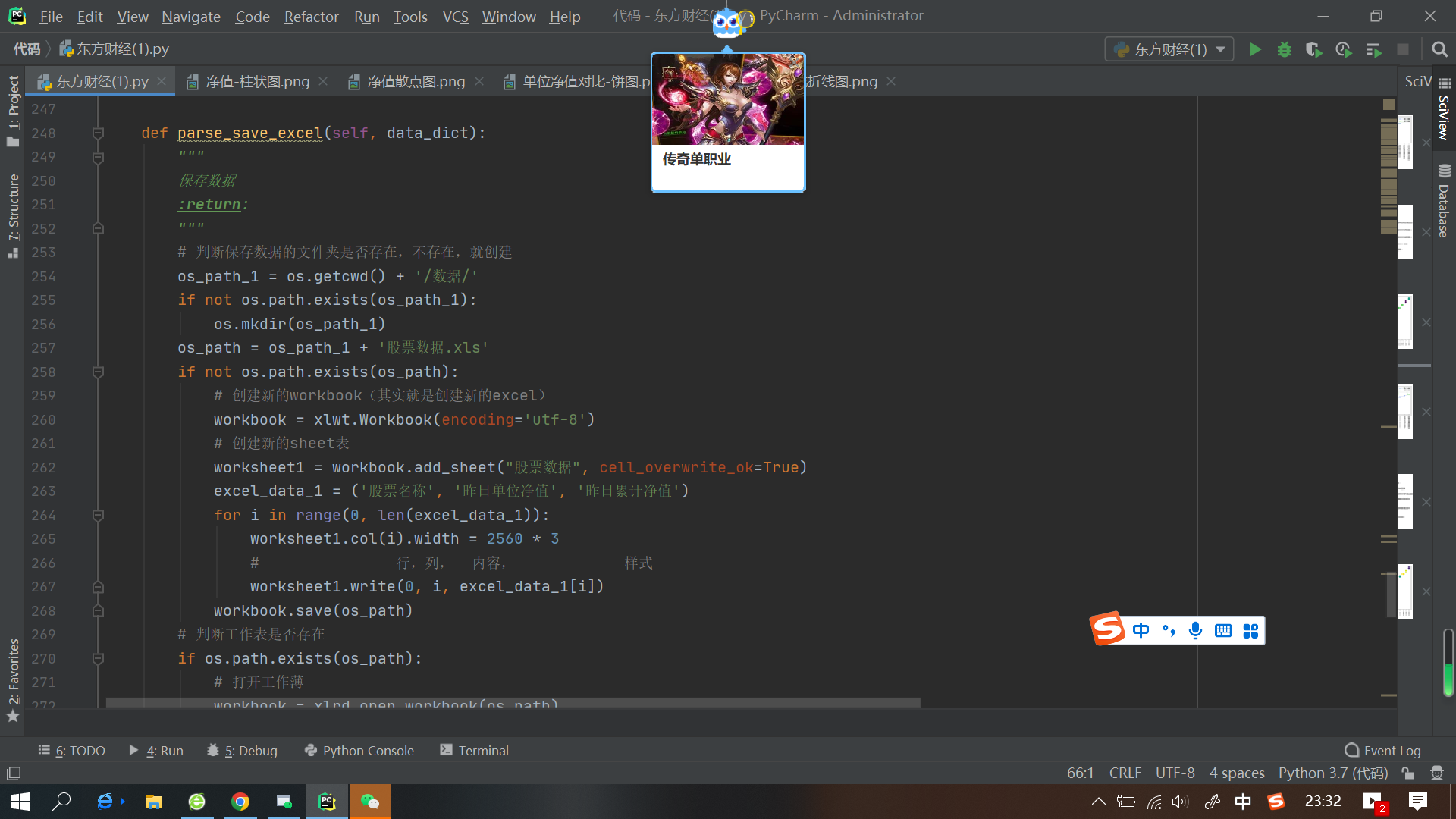Open the Run tool window
Image resolution: width=1456 pixels, height=819 pixels.
tap(156, 750)
